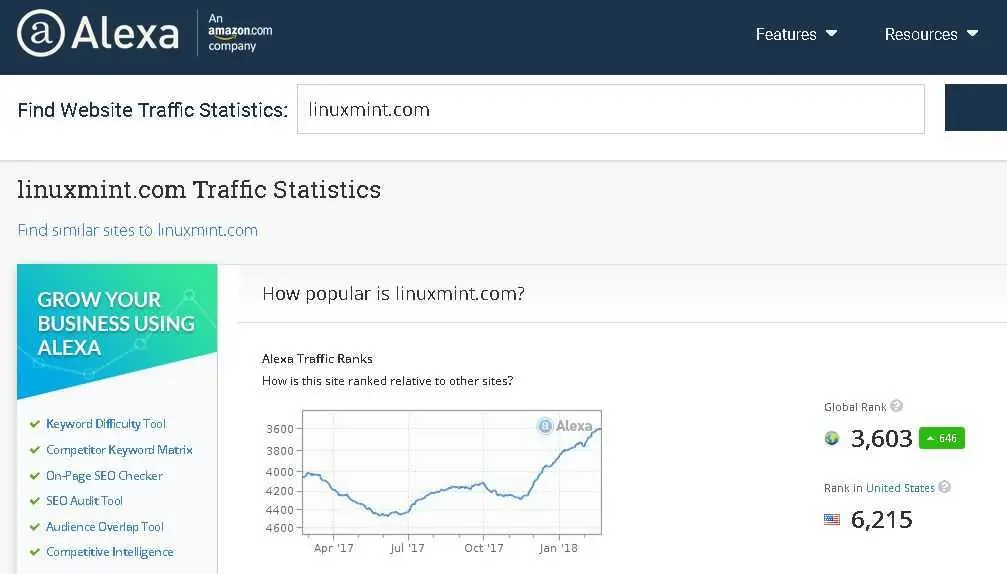The image size is (1007, 574).
Task: Click the Alexa logo icon
Action: pos(40,33)
